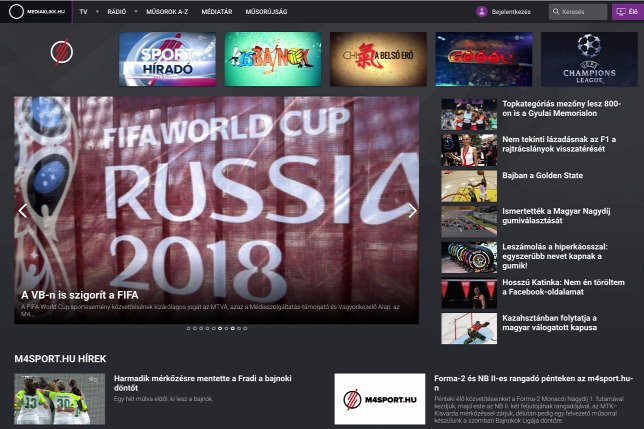Click the grid girl article thumbnail
Image resolution: width=644 pixels, height=429 pixels.
[x=469, y=150]
